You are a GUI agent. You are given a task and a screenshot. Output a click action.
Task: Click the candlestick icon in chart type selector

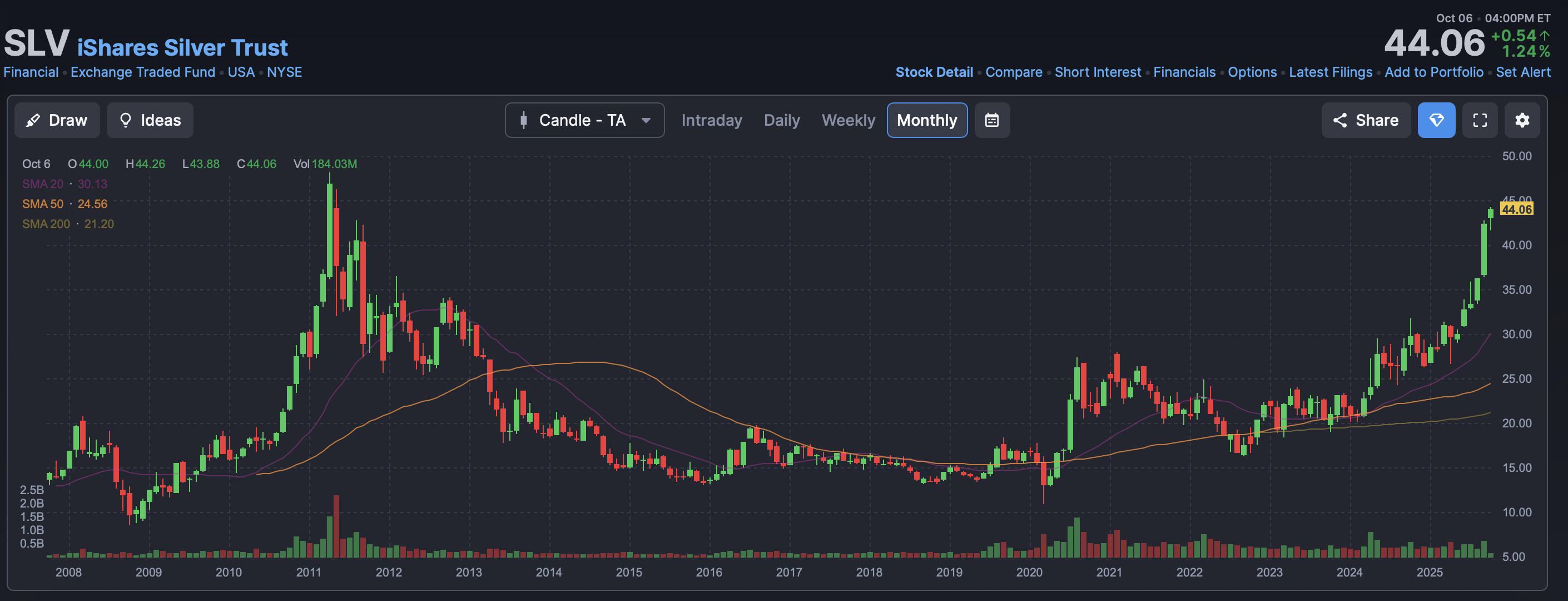[523, 120]
